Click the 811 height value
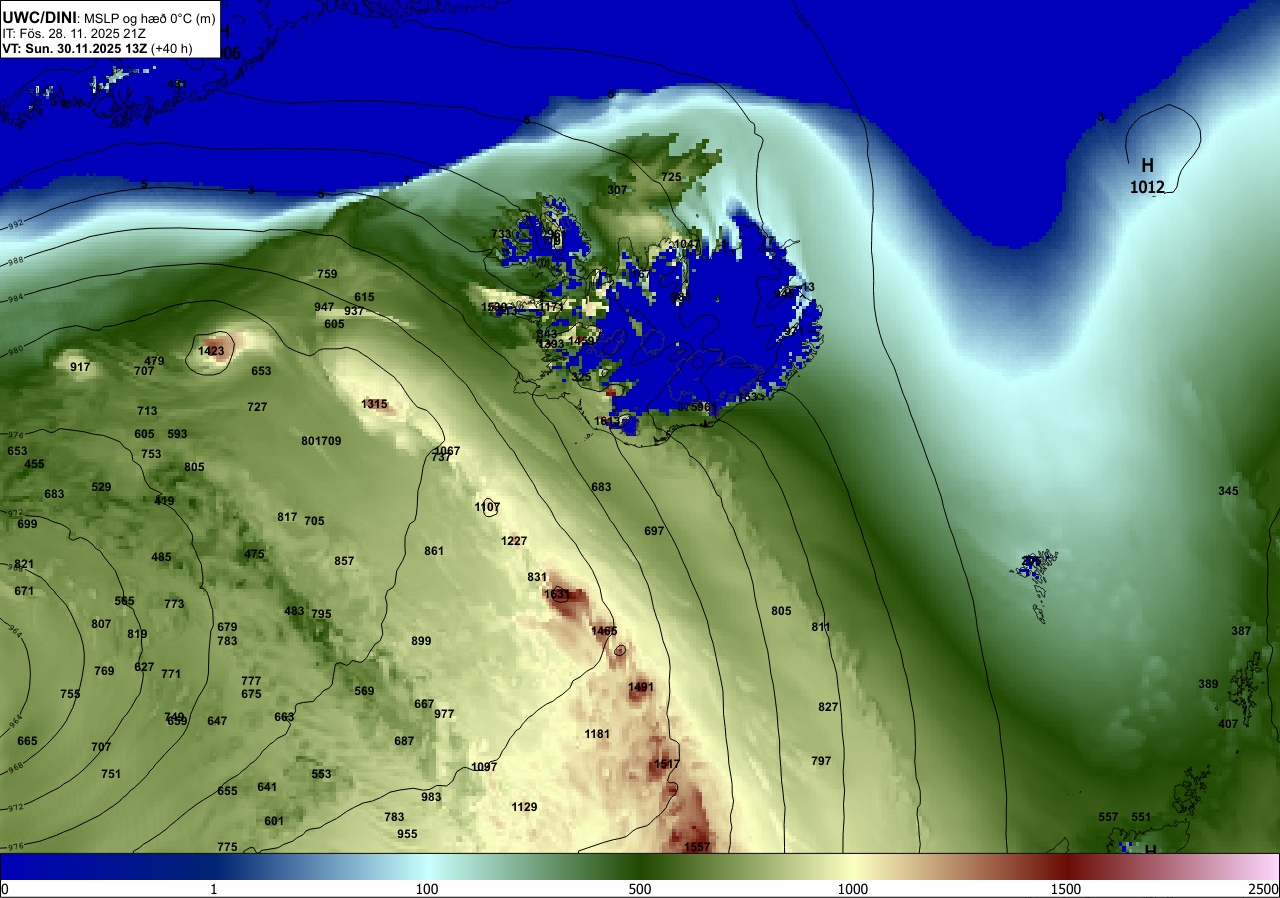 821,627
